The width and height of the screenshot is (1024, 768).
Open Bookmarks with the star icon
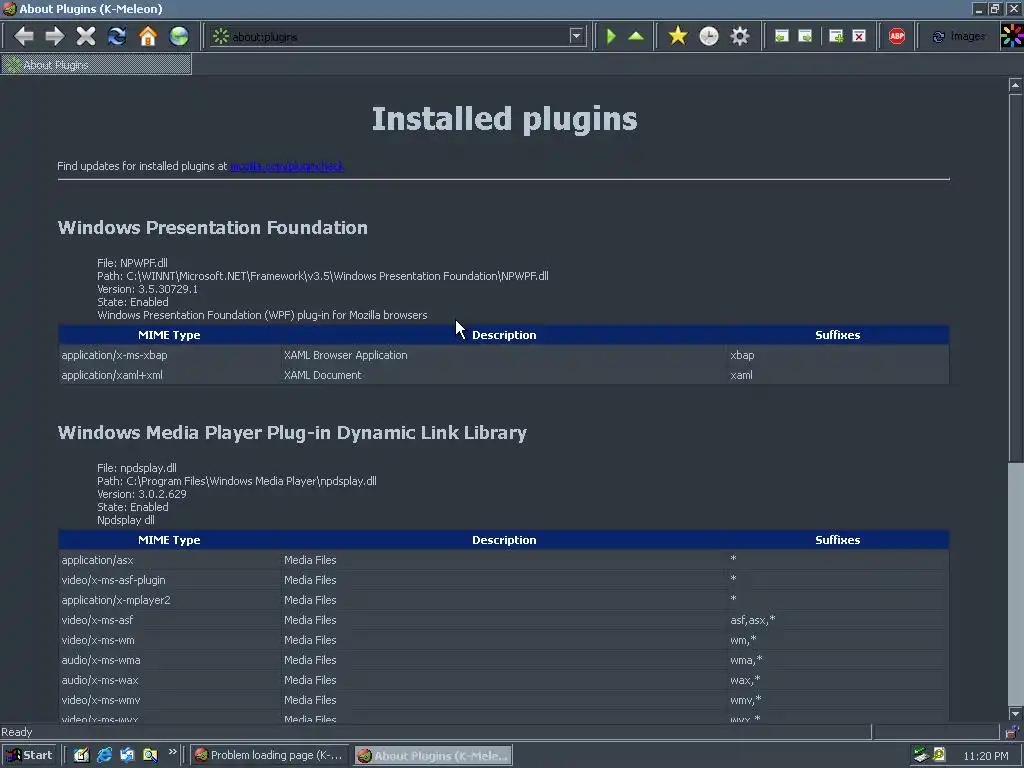click(x=678, y=36)
